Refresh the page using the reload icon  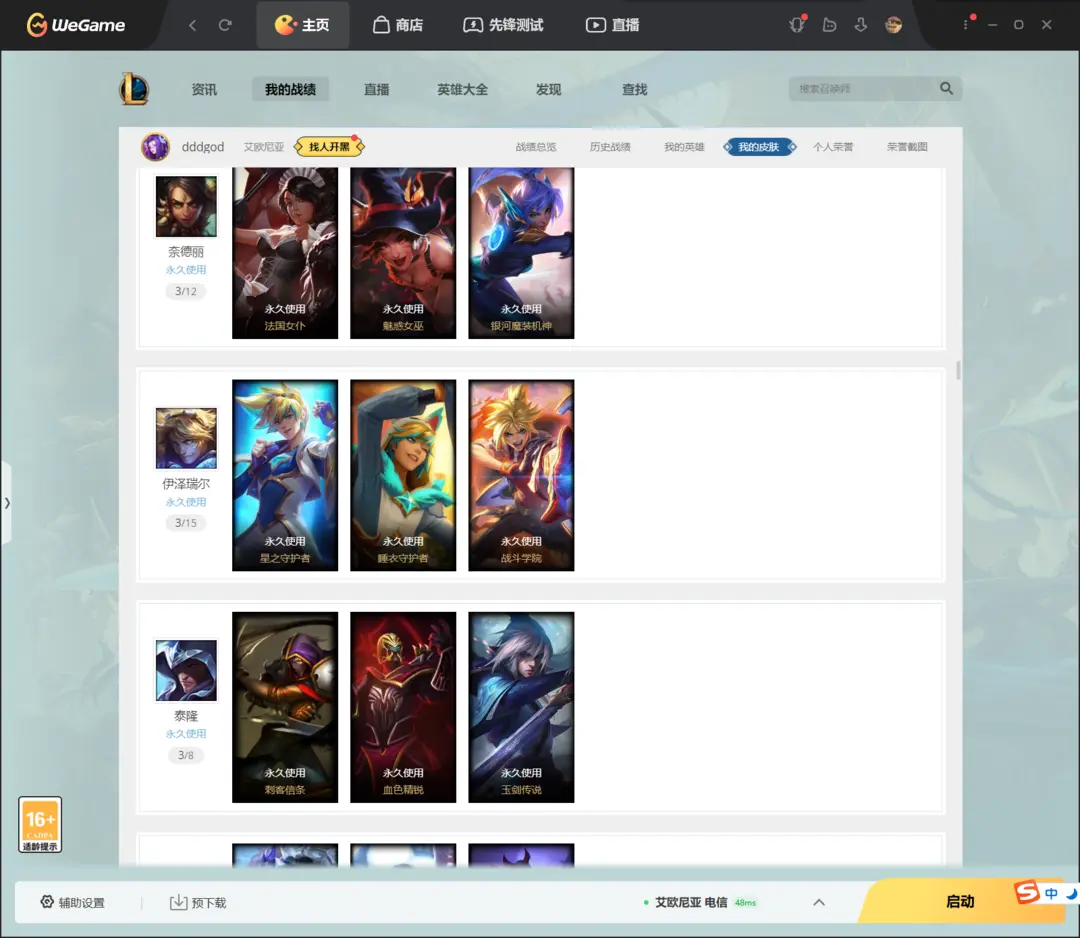[x=225, y=25]
